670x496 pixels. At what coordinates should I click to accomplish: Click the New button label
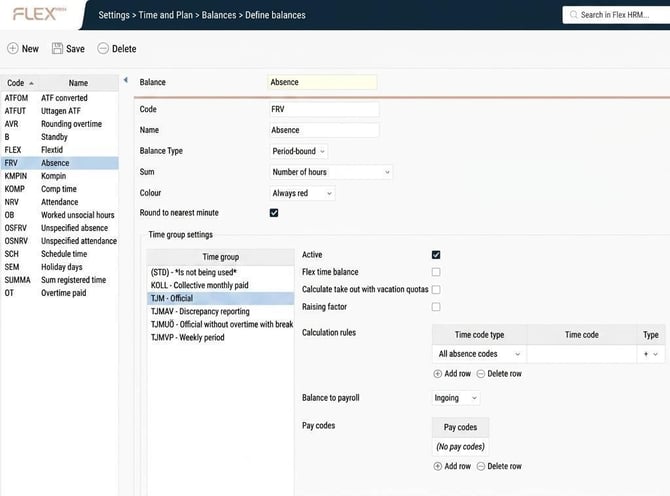pos(30,49)
